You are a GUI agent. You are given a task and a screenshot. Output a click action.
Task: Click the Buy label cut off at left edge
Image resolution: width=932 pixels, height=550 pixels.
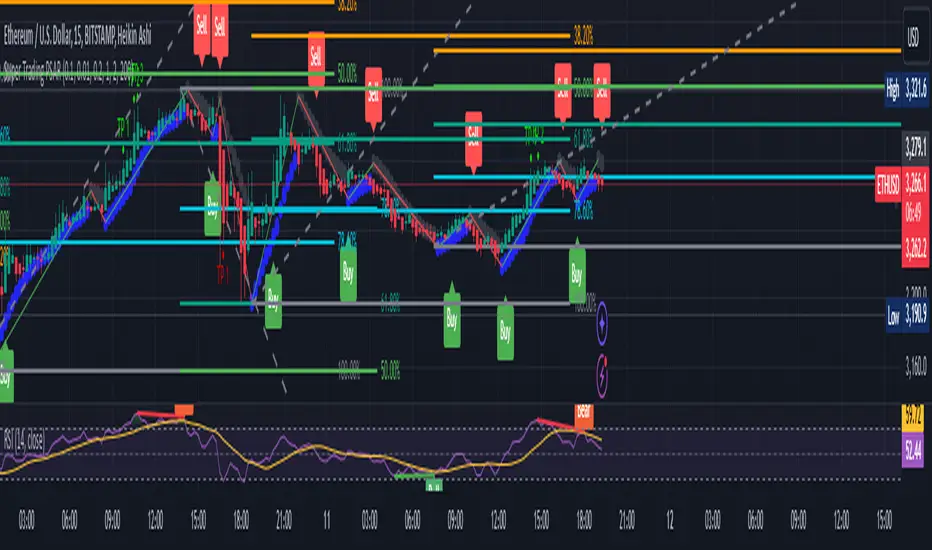pos(6,375)
